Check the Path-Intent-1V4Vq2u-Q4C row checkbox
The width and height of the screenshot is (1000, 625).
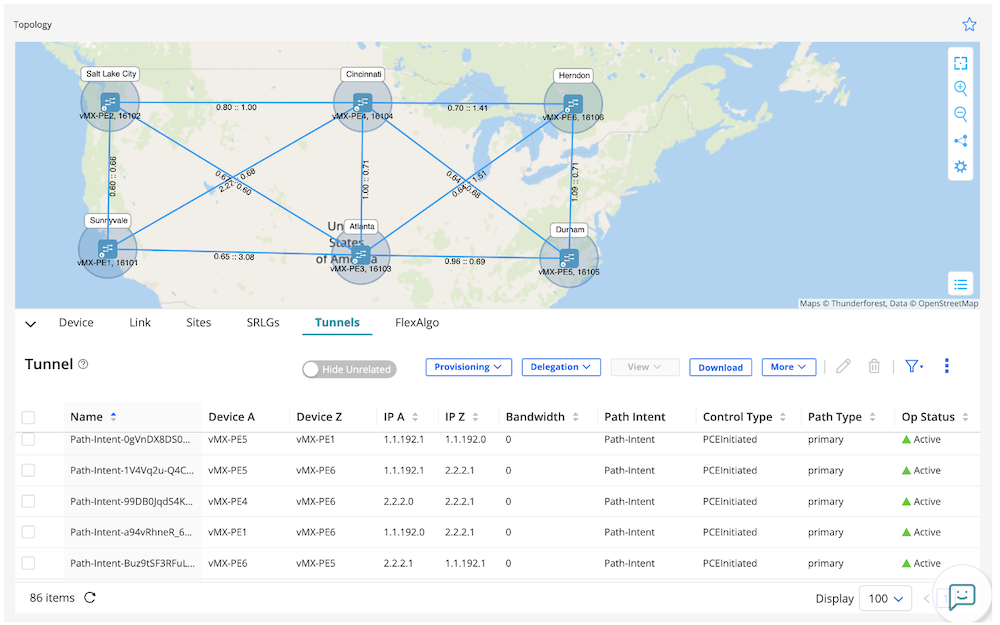point(28,470)
